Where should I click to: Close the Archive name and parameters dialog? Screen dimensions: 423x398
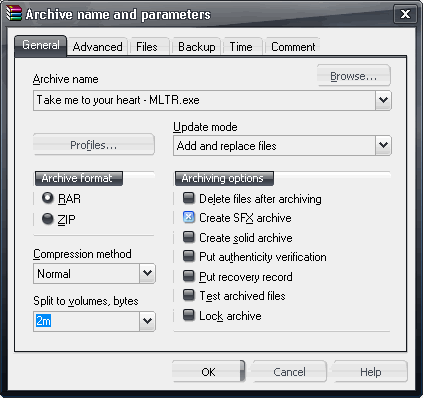[x=405, y=14]
